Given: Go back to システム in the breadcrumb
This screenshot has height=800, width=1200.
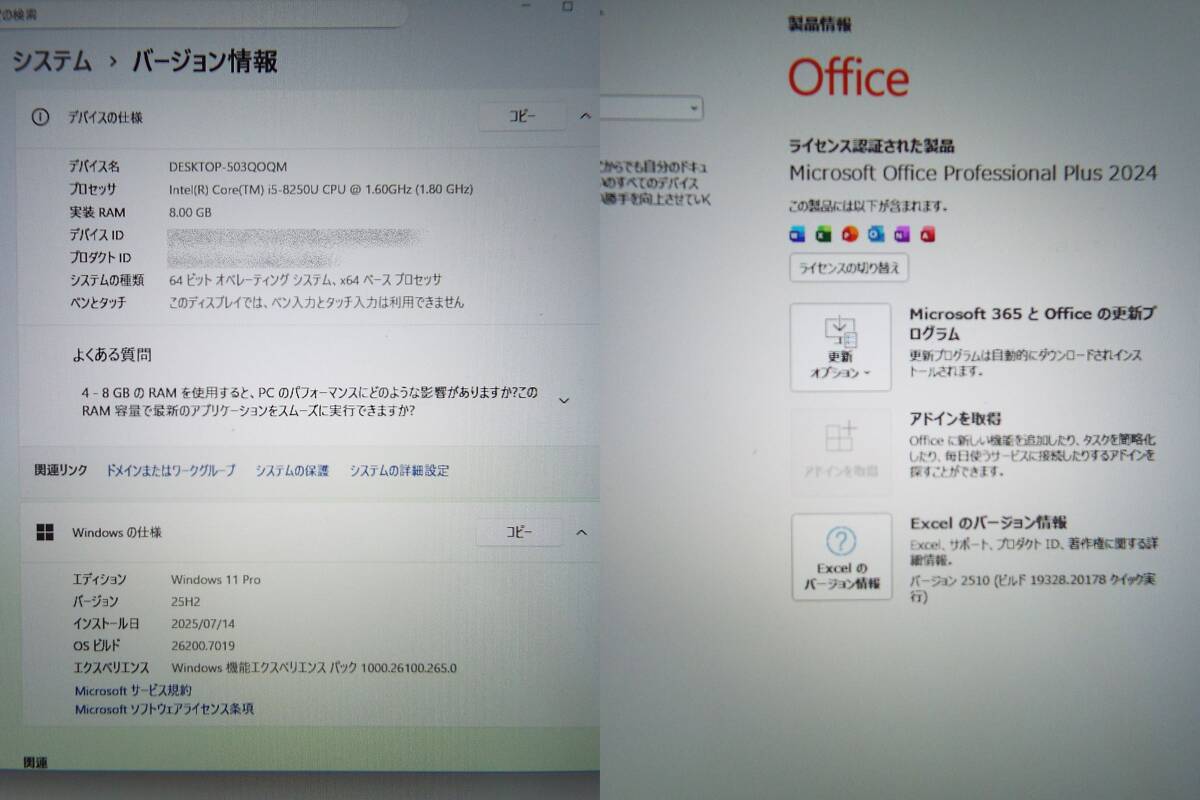Looking at the screenshot, I should coord(52,61).
